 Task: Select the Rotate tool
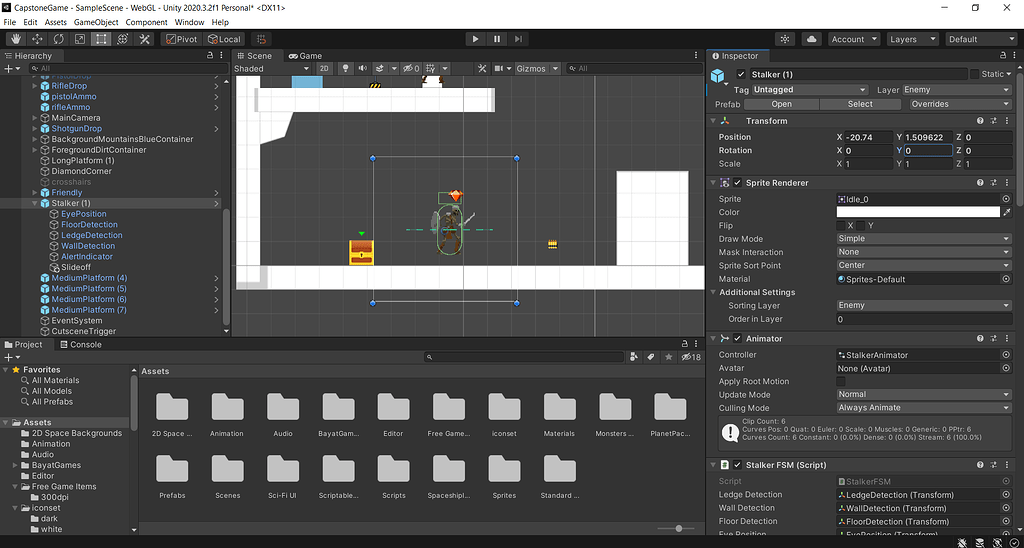59,39
